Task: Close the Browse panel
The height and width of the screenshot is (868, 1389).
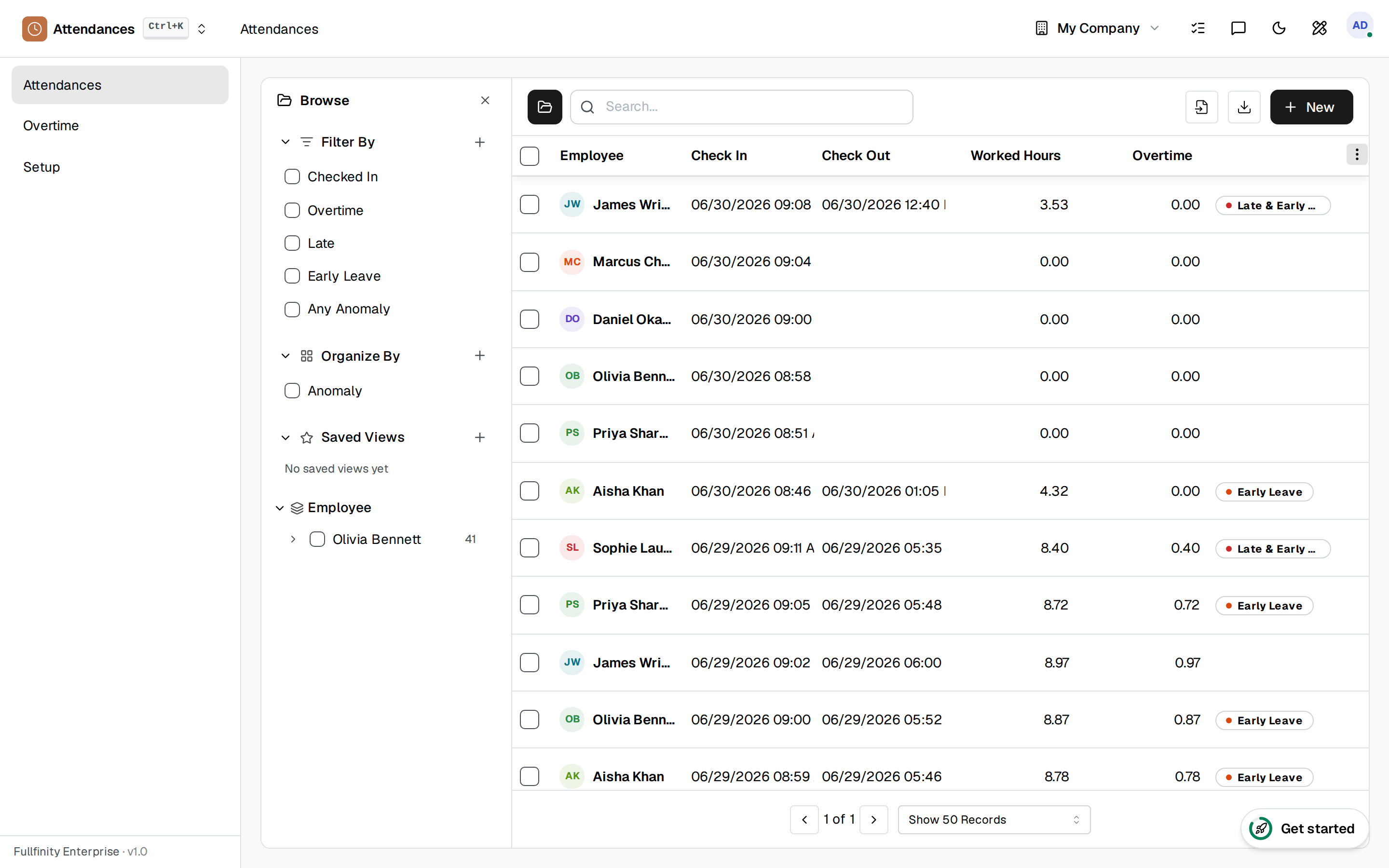Action: (485, 100)
